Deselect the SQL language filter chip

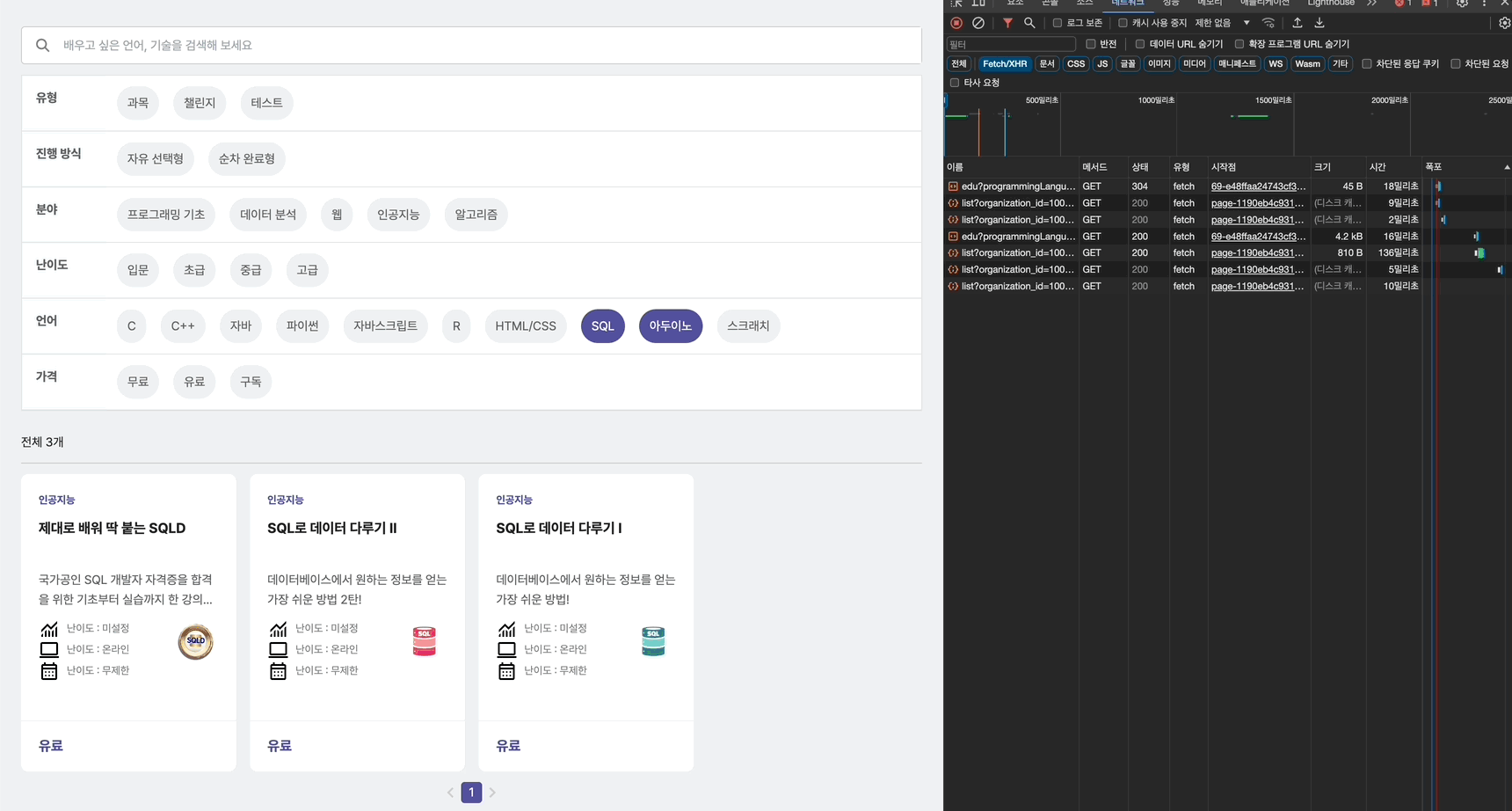[x=603, y=326]
